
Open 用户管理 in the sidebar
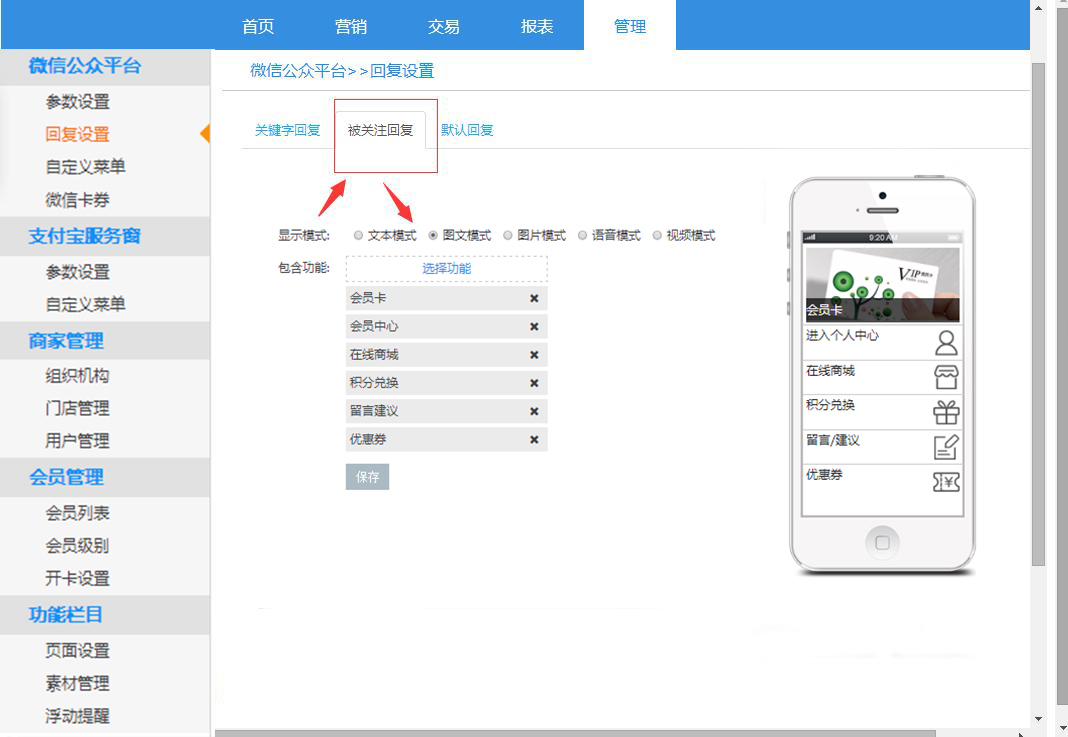78,441
